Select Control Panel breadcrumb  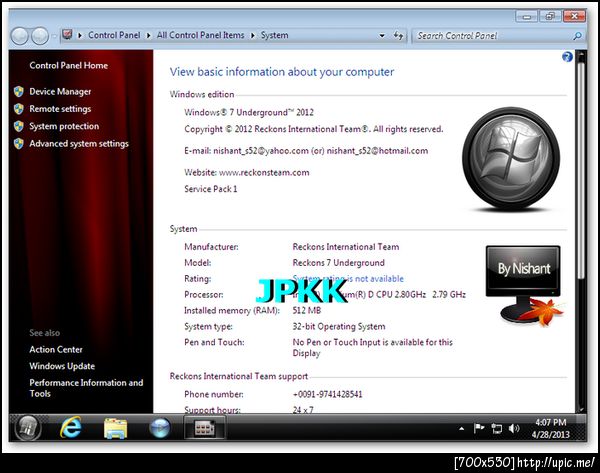tap(114, 35)
